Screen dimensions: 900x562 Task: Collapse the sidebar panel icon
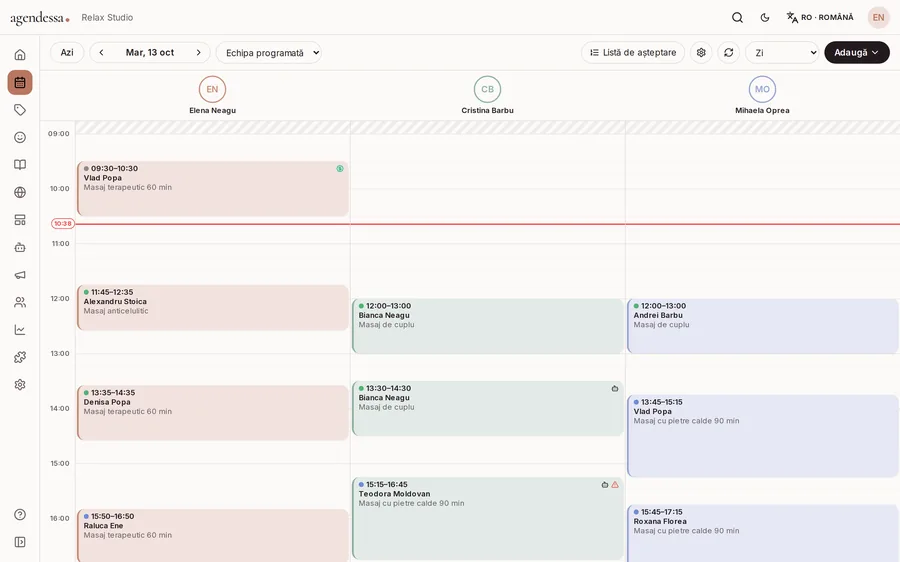click(x=20, y=542)
